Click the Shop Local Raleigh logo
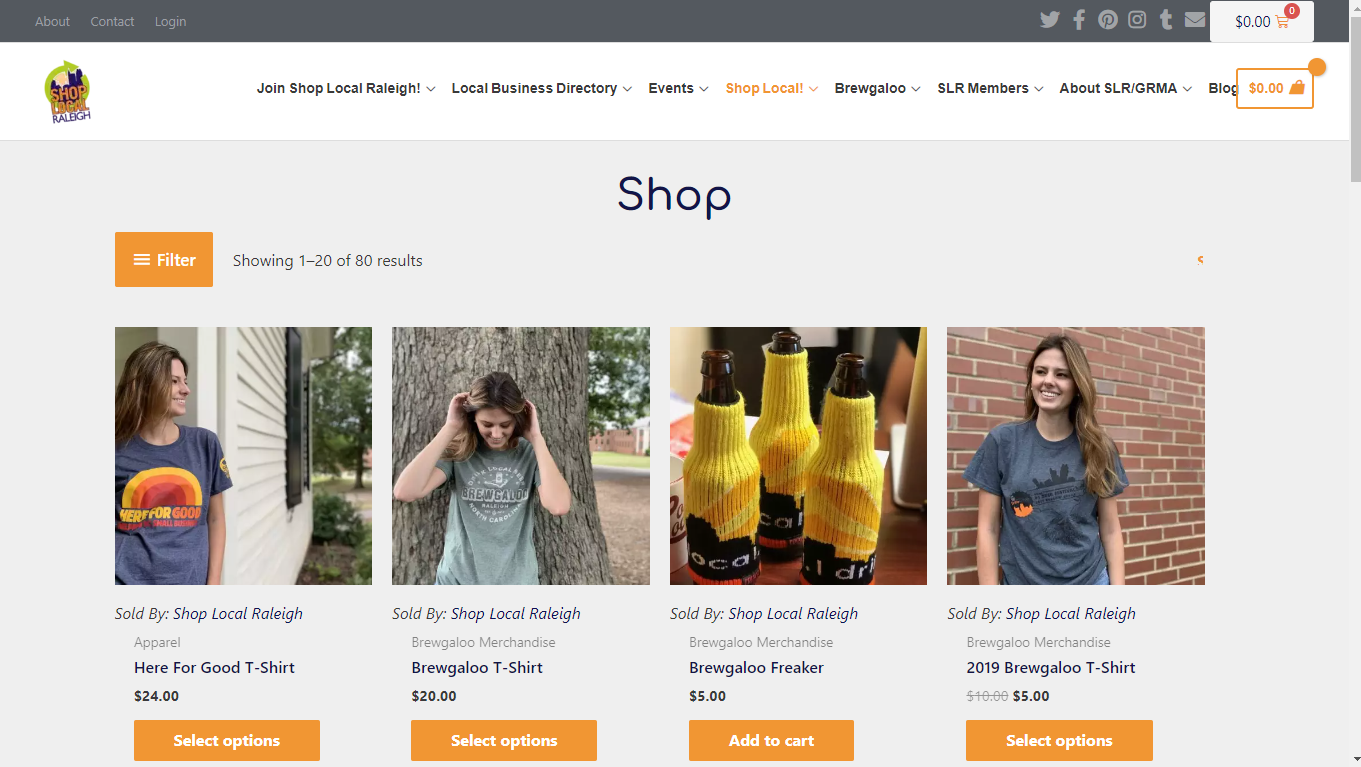This screenshot has width=1361, height=767. pos(68,91)
